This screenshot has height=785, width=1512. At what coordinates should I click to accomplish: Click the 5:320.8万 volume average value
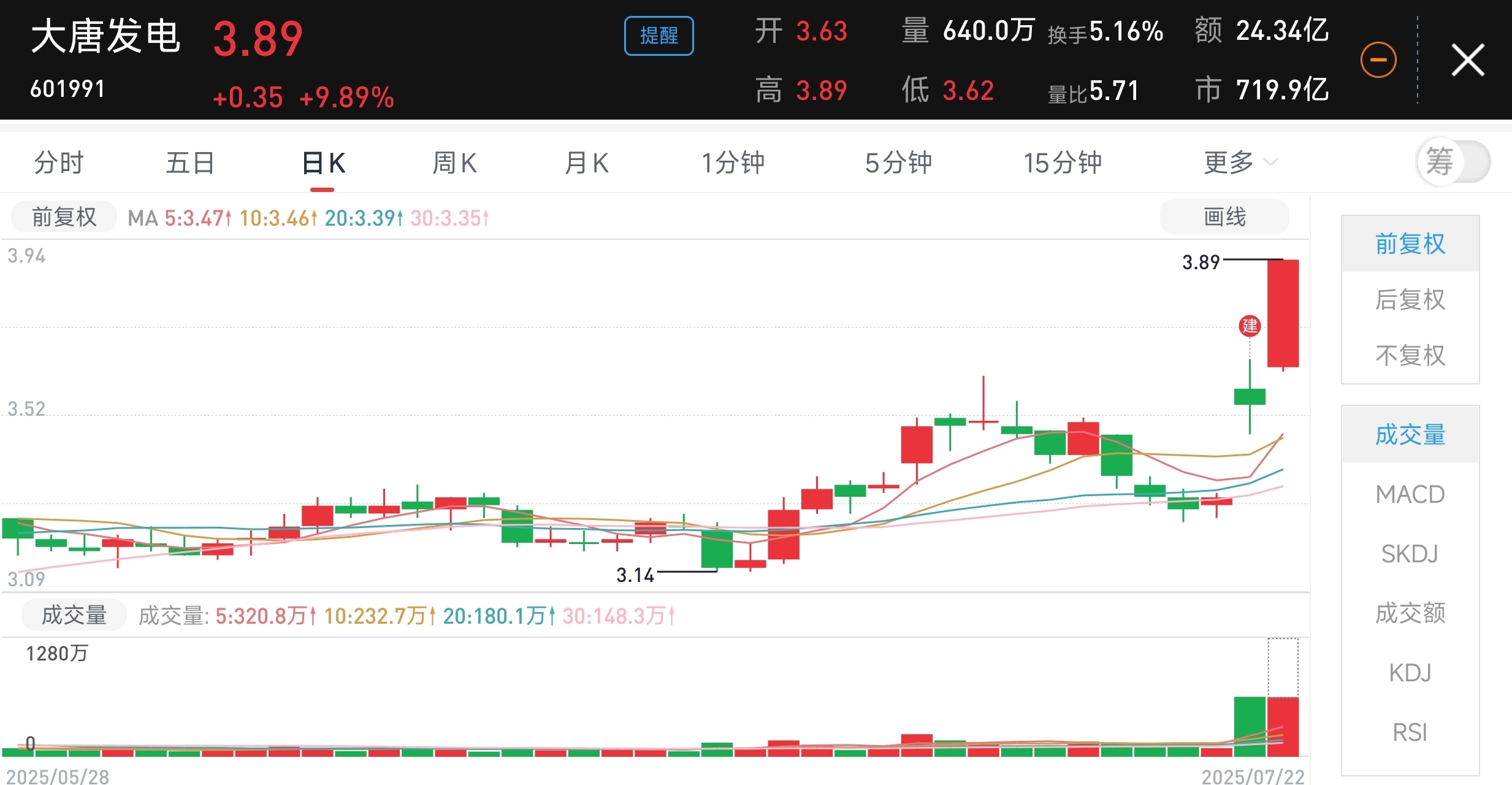point(266,616)
